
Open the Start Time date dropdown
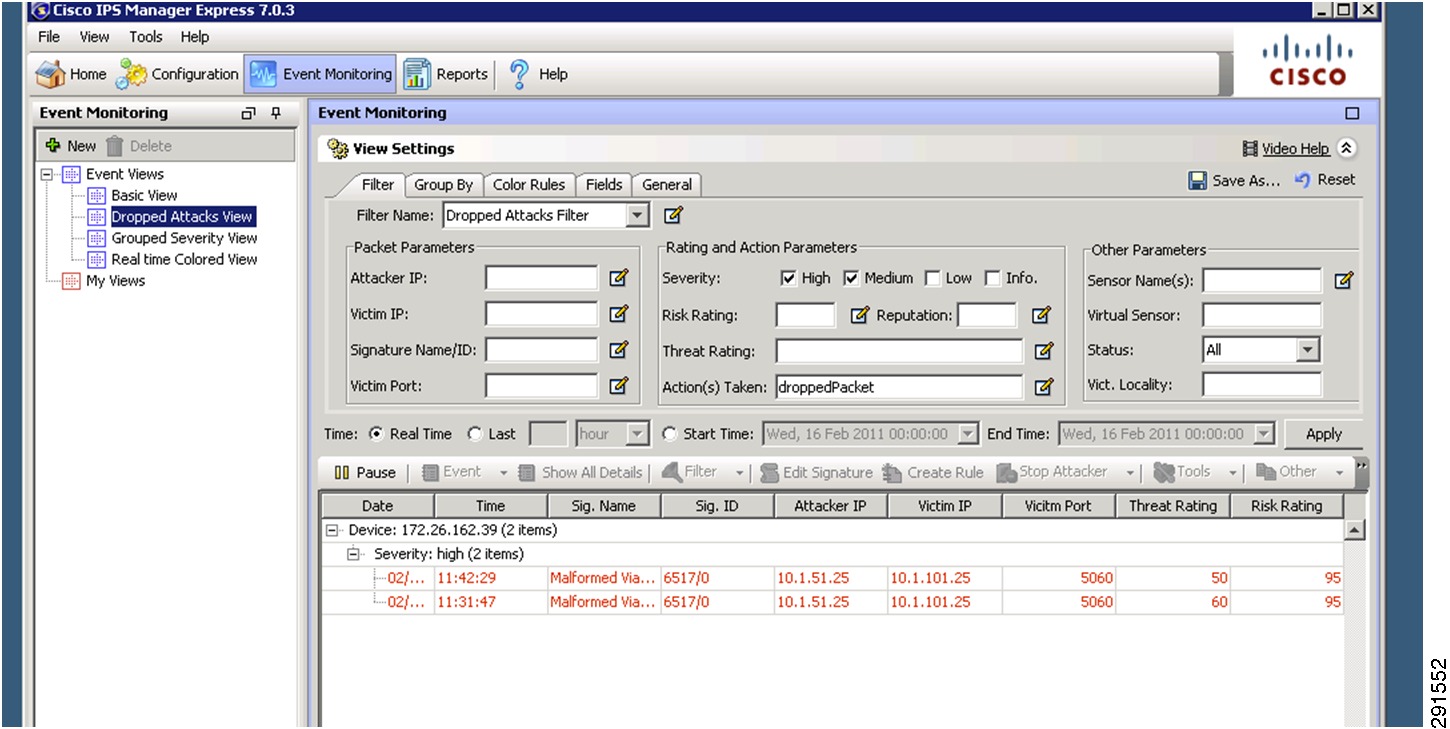tap(967, 434)
